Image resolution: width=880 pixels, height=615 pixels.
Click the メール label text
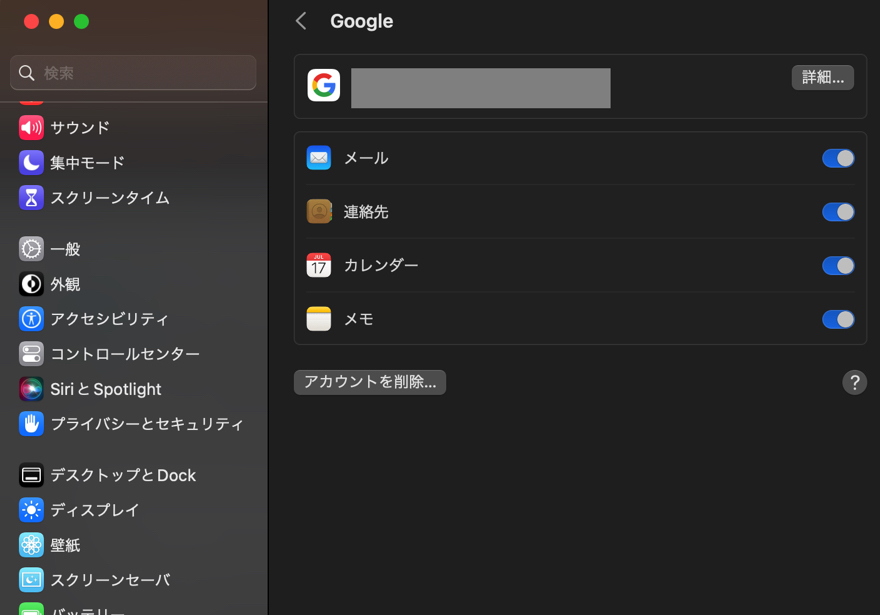[x=366, y=158]
